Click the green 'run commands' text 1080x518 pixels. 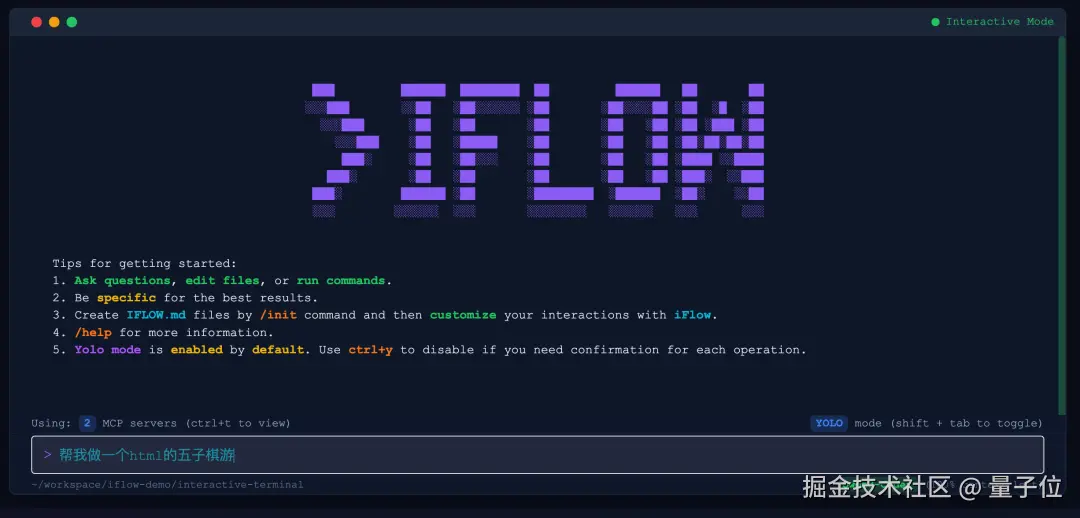(341, 280)
